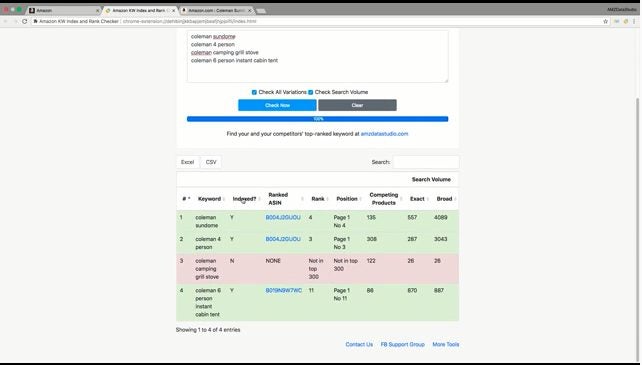
Task: Sort table by Position column
Action: (347, 199)
